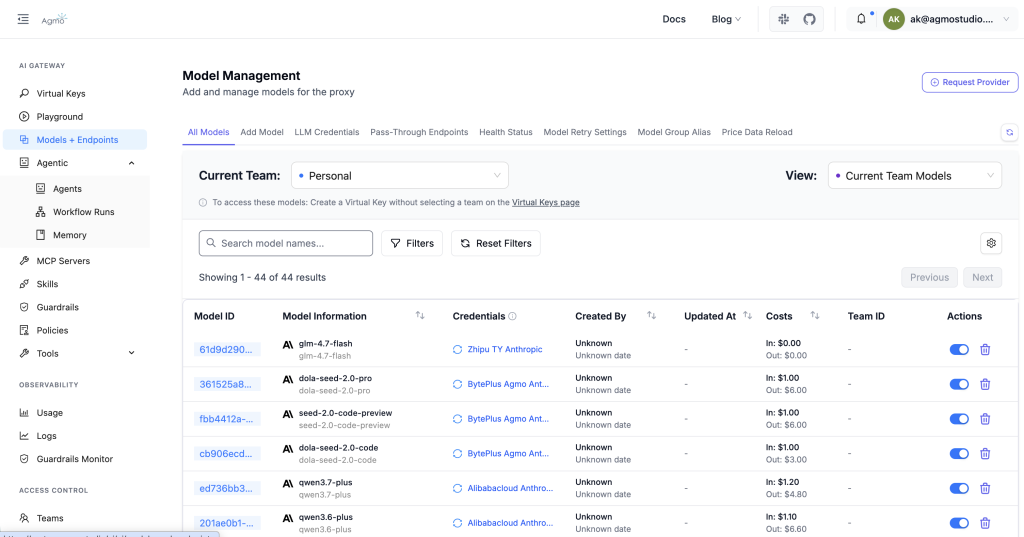Delete the qwen3.6-plus model
Viewport: 1024px width, 537px height.
click(x=985, y=523)
